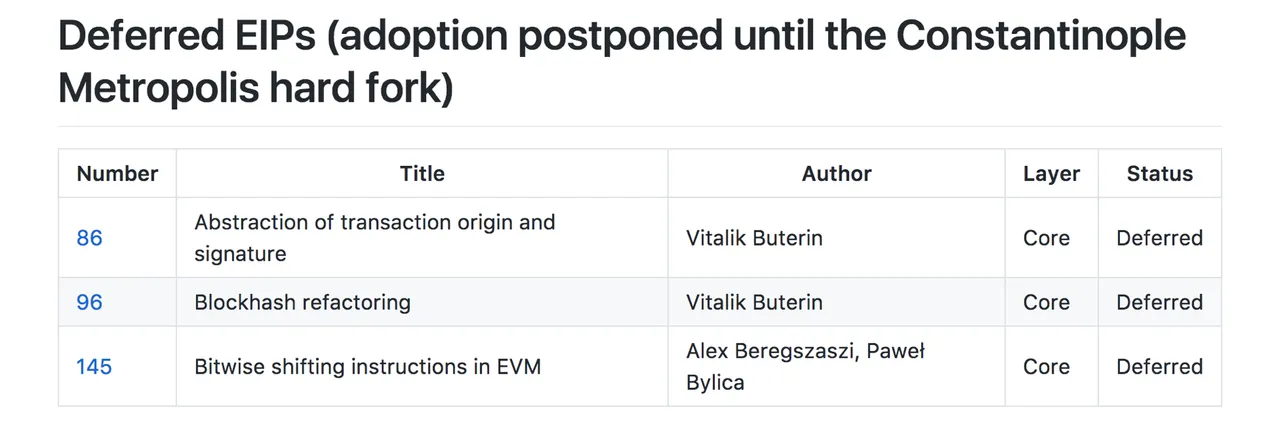Screen dimensions: 1280x421
Task: Open EIP number 145 link
Action: (x=94, y=367)
